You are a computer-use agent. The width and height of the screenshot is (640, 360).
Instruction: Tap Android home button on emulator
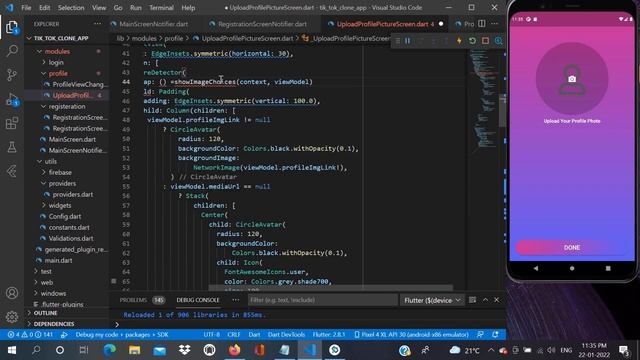(x=572, y=268)
